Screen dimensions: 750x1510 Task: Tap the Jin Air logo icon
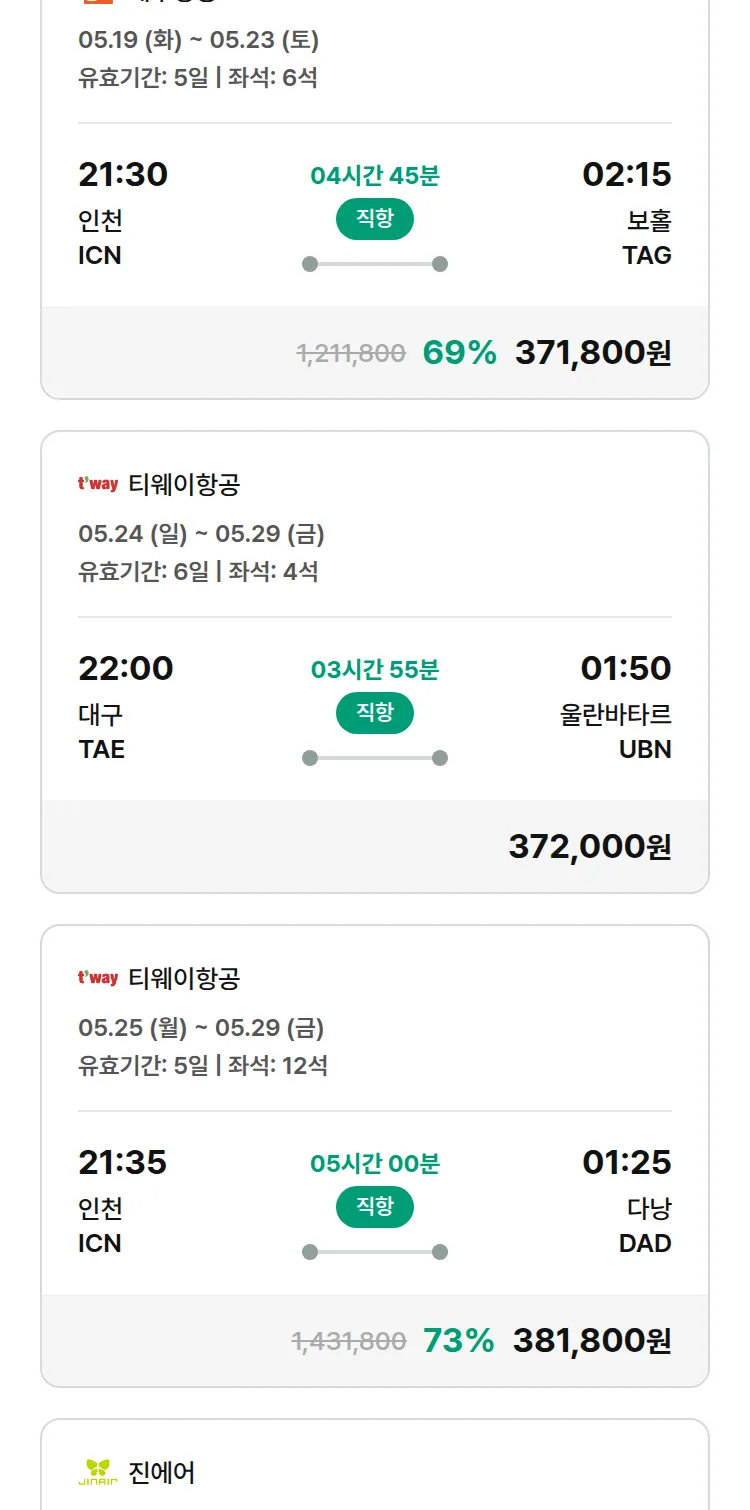click(98, 1472)
